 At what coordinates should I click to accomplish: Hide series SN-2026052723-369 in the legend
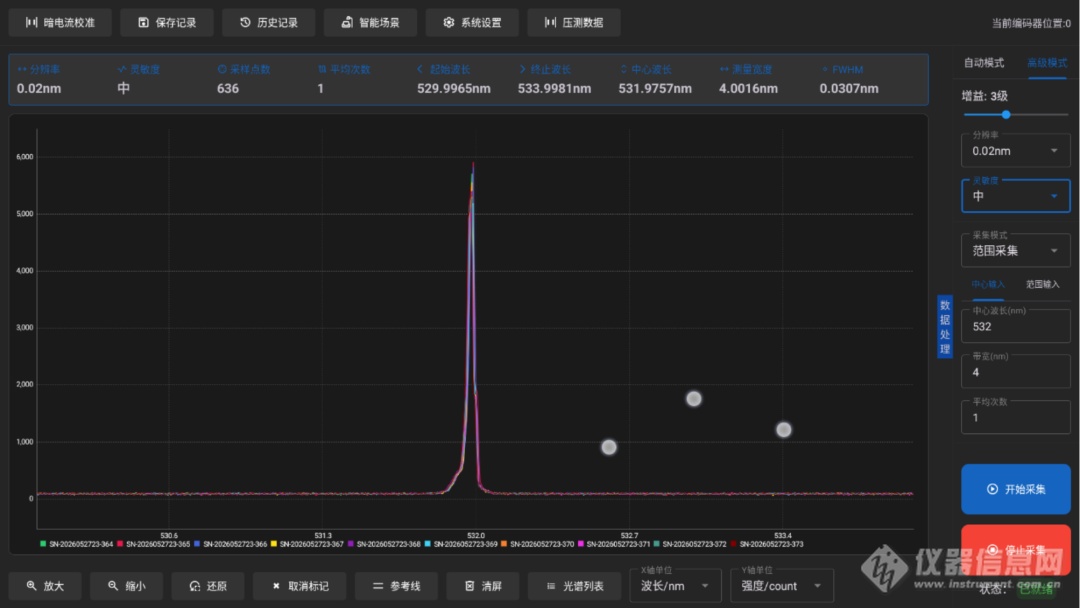pyautogui.click(x=461, y=544)
